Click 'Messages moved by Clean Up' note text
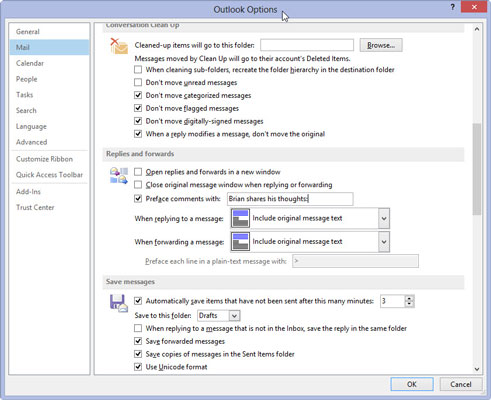 pos(242,59)
